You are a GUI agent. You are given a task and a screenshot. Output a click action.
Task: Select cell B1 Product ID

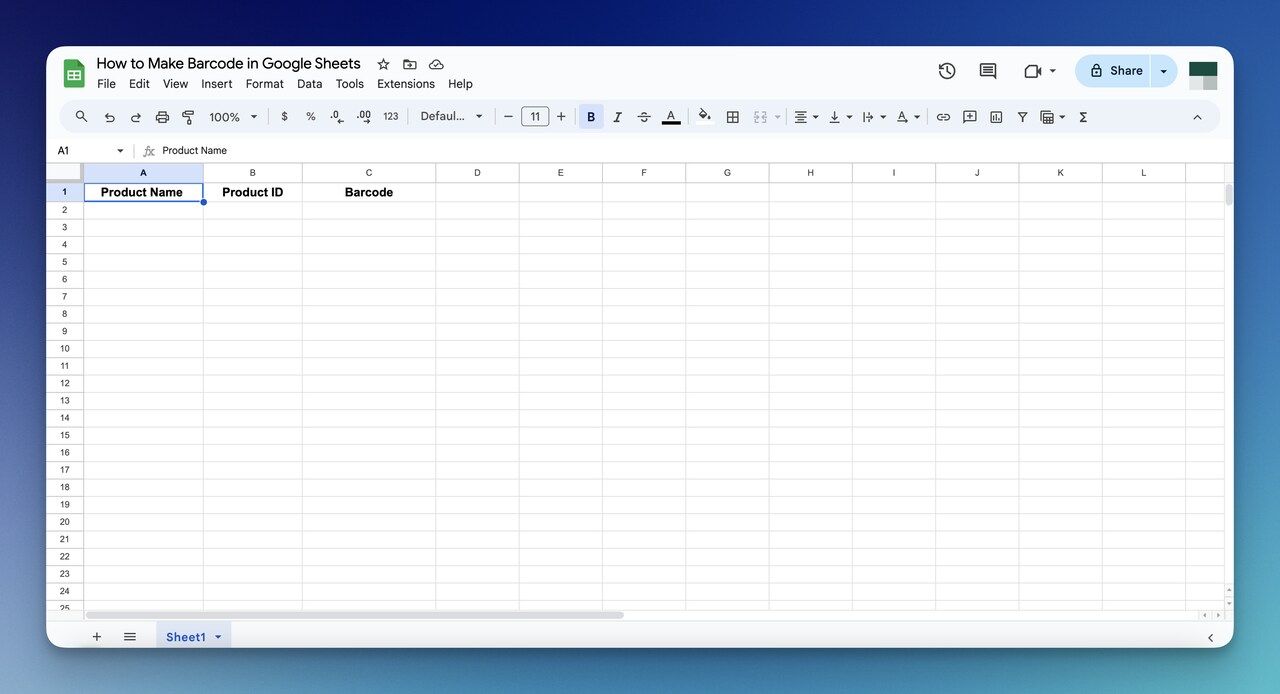[x=253, y=192]
